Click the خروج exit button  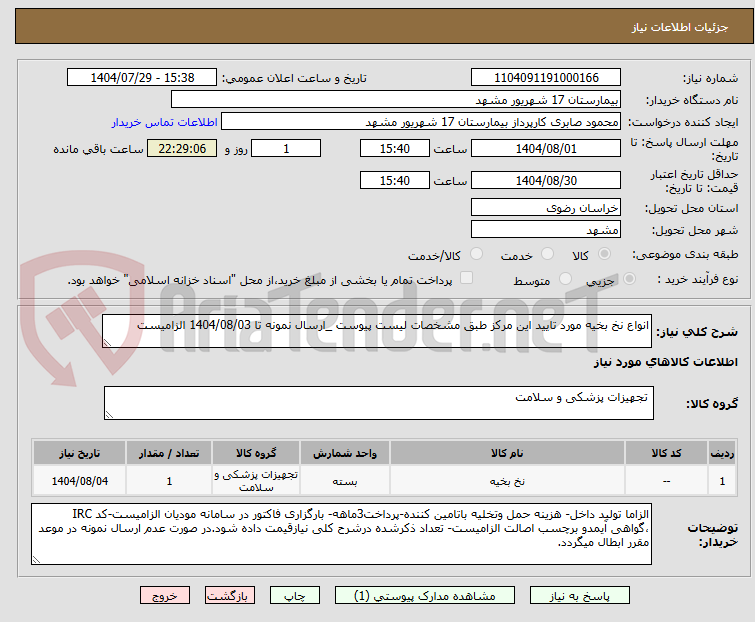[165, 596]
